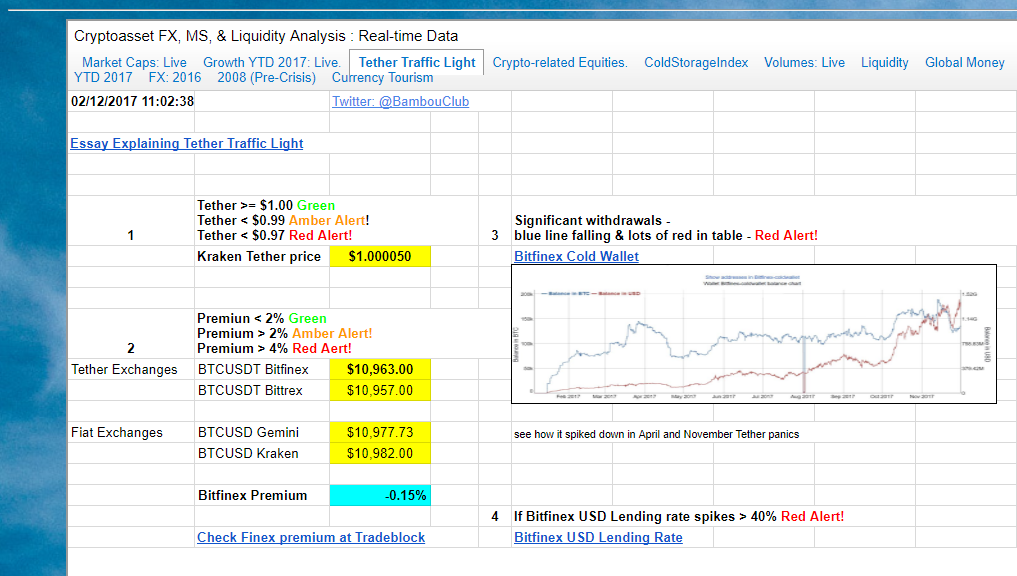Select BTCUSD Kraken price cell $10,982.00
1017x576 pixels.
pos(380,453)
